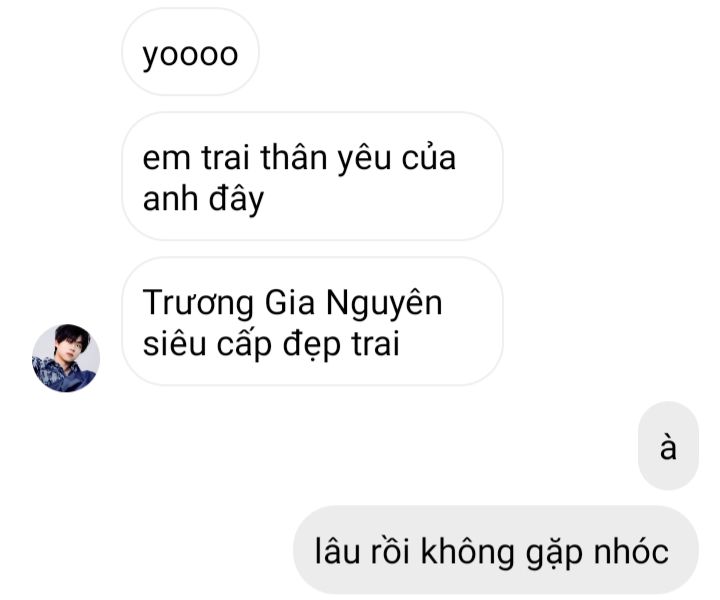Click the words 'em trai' in the second bubble

click(196, 158)
